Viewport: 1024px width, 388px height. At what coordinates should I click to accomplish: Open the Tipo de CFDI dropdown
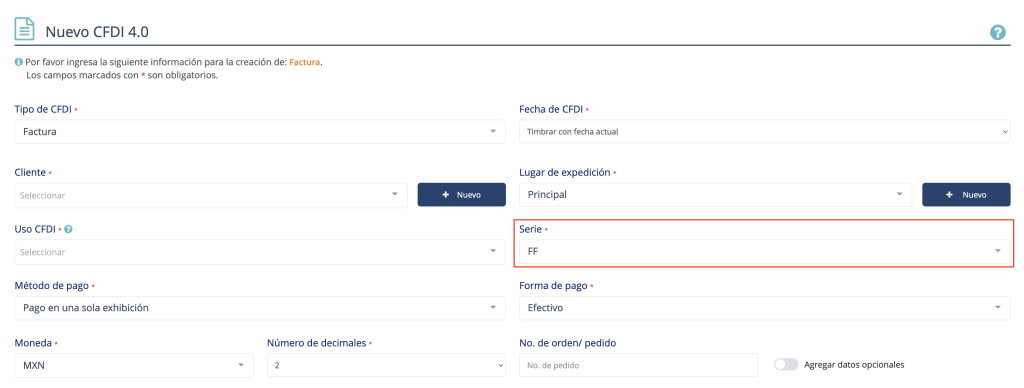pos(260,131)
